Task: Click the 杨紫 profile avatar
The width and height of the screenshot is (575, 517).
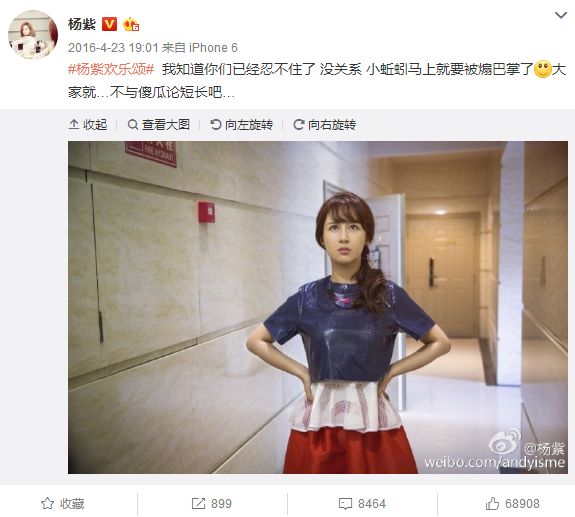Action: 33,34
